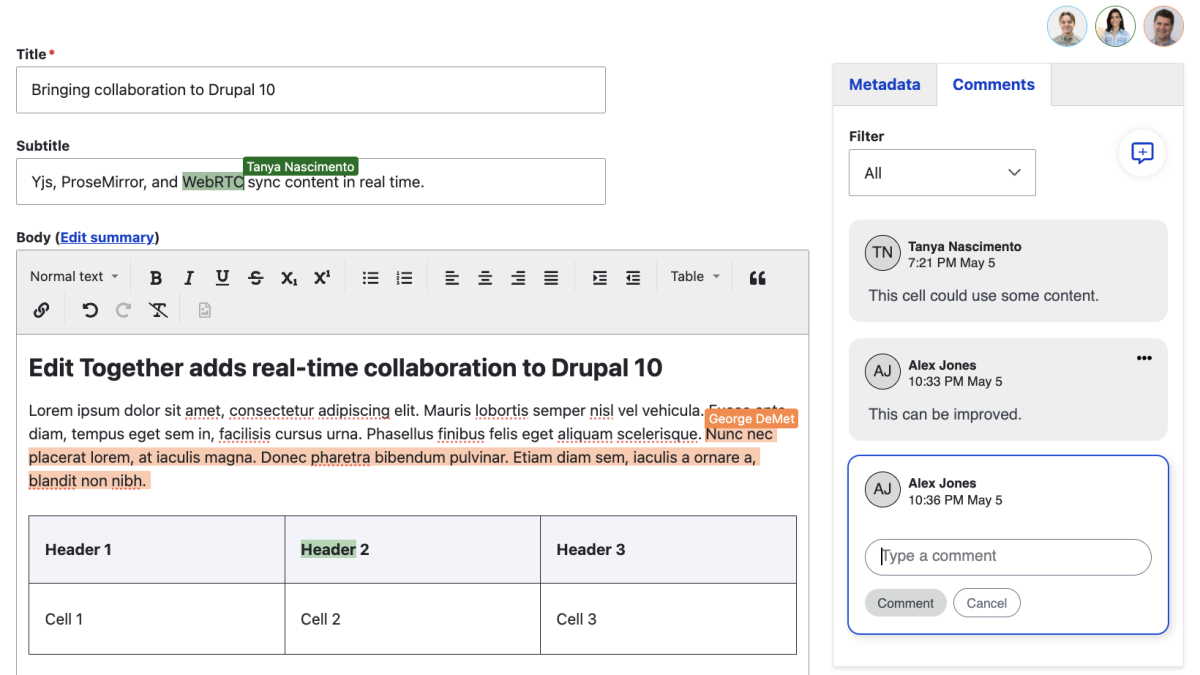The image size is (1200, 675).
Task: Click table cell Cell 2
Action: 413,619
